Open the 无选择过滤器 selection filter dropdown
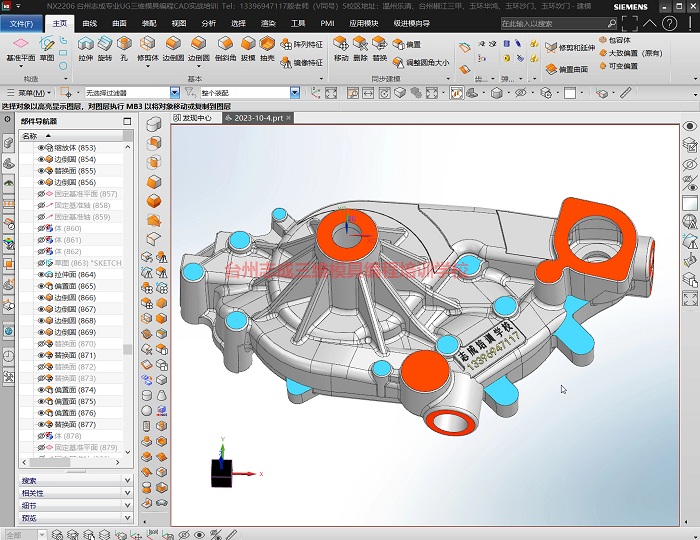Image resolution: width=700 pixels, height=540 pixels. tap(175, 93)
